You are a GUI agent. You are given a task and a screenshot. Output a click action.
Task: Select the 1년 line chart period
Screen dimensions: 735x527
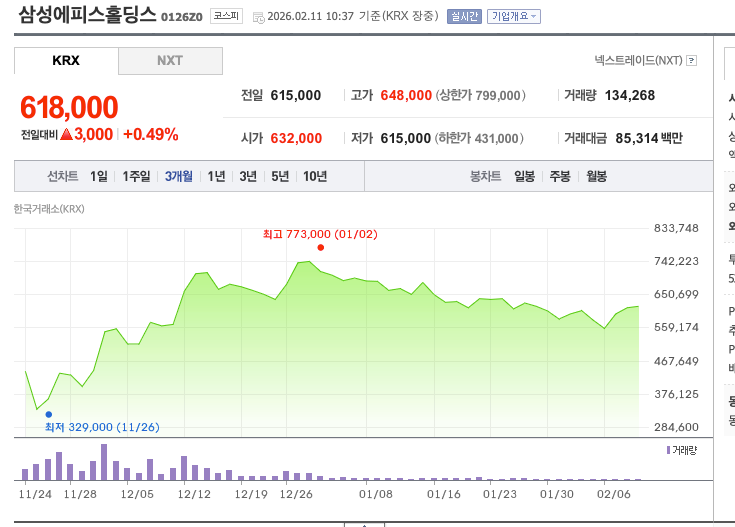tap(217, 176)
